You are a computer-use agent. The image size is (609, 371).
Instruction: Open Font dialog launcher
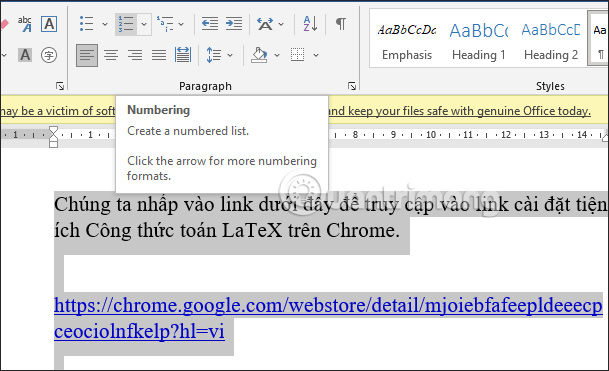pos(60,86)
